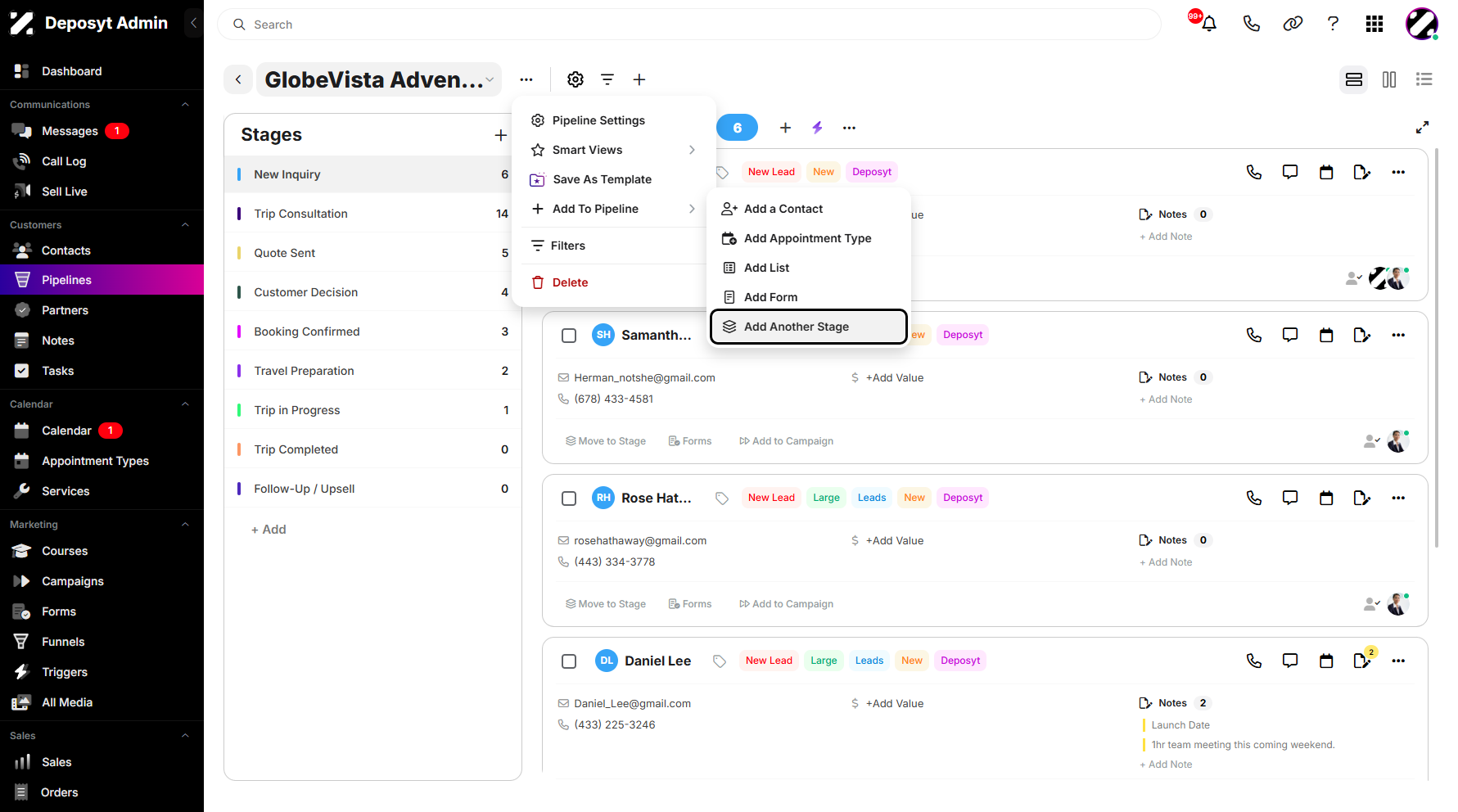Check the Daniel Lee checkbox
The image size is (1458, 812).
click(x=569, y=661)
